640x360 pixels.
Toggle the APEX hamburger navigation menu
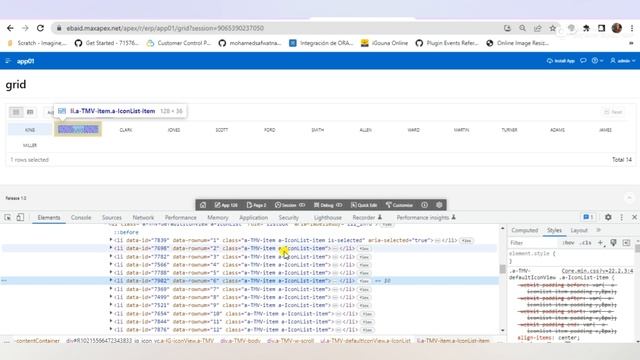[8, 61]
